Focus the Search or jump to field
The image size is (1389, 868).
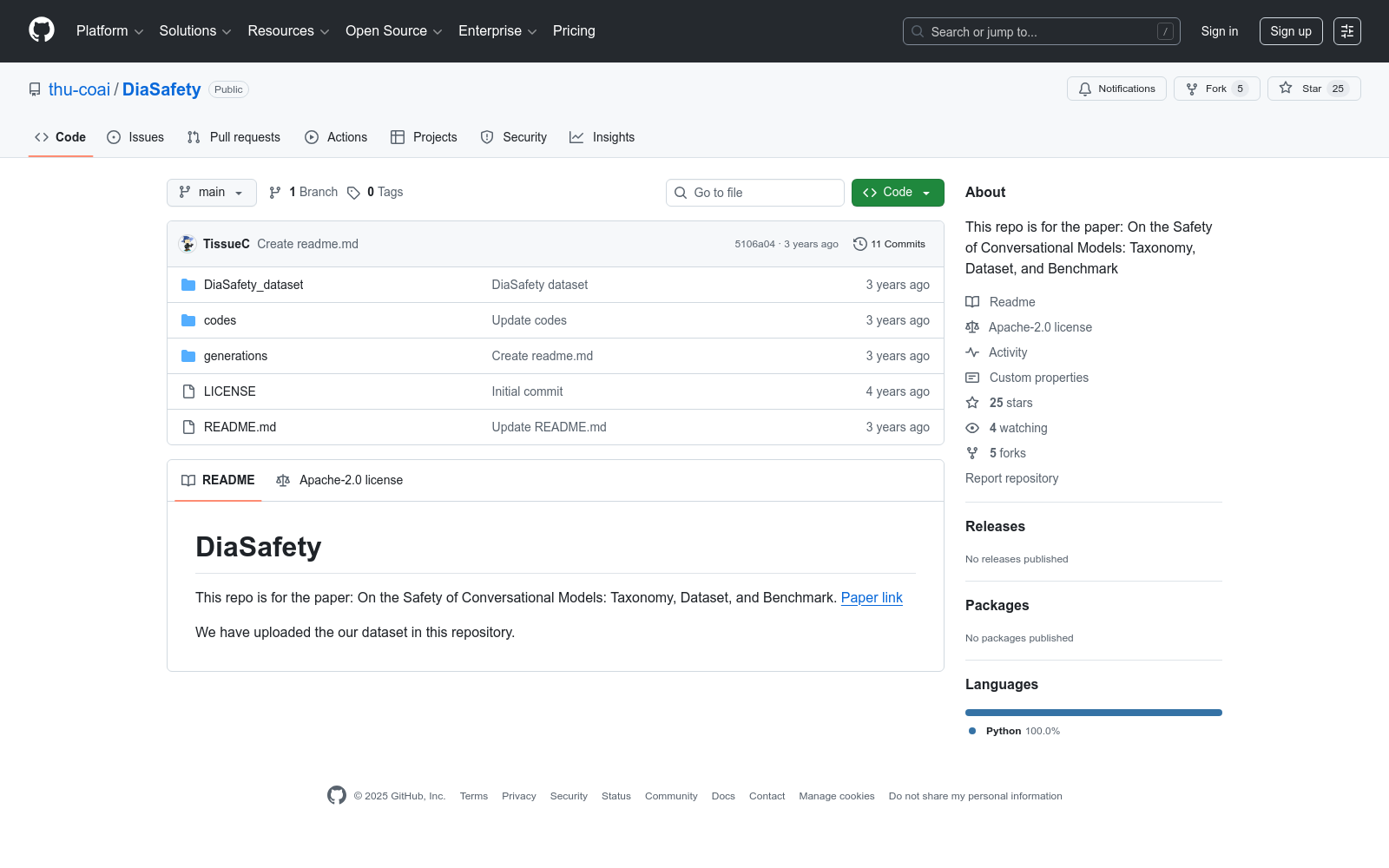coord(1042,31)
